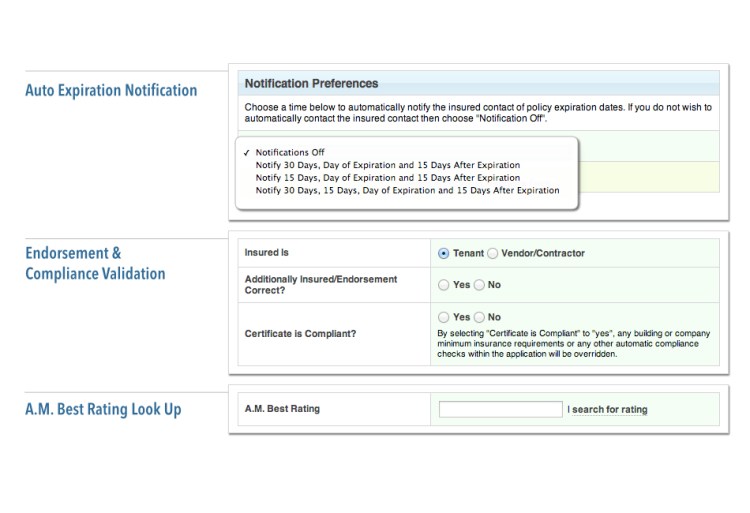Mark Endorsement Correct as No

479,285
